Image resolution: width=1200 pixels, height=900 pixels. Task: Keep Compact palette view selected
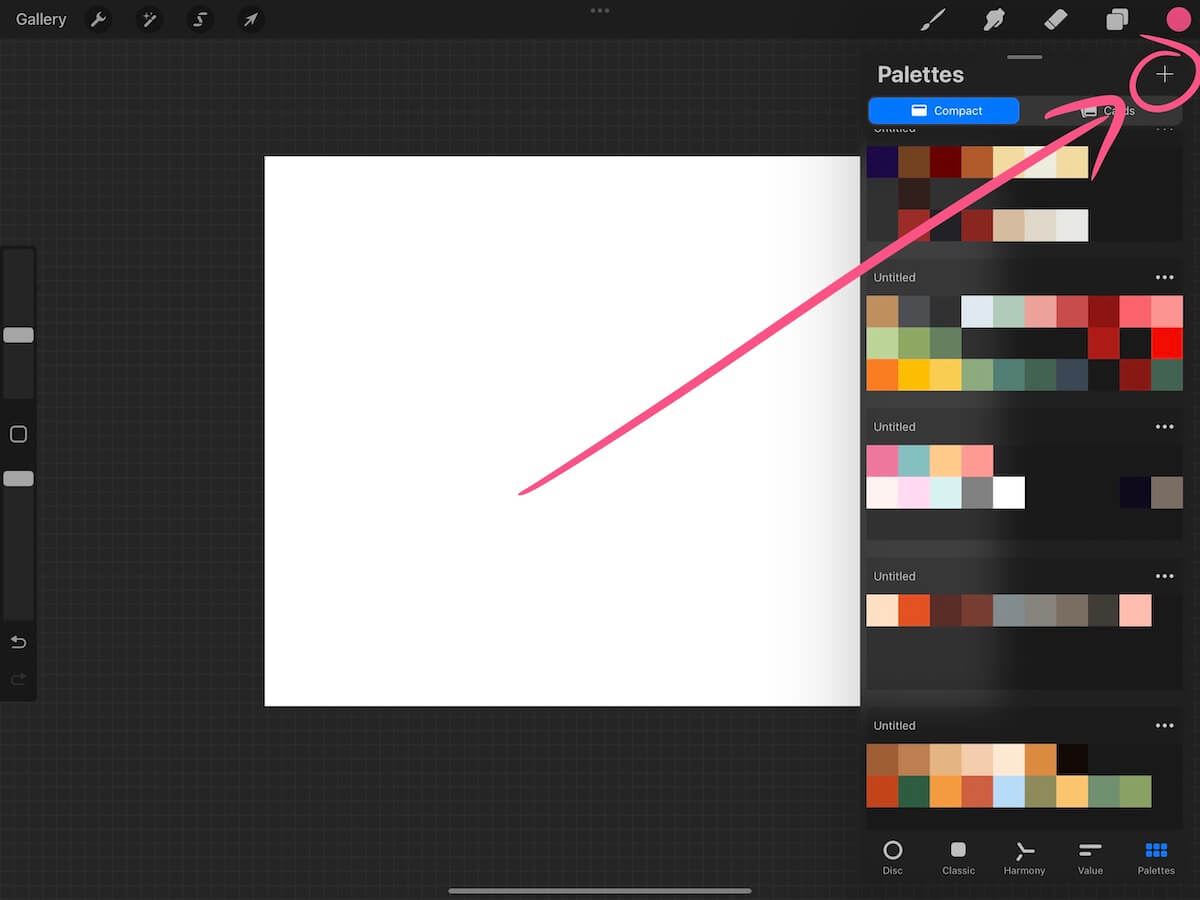[943, 110]
